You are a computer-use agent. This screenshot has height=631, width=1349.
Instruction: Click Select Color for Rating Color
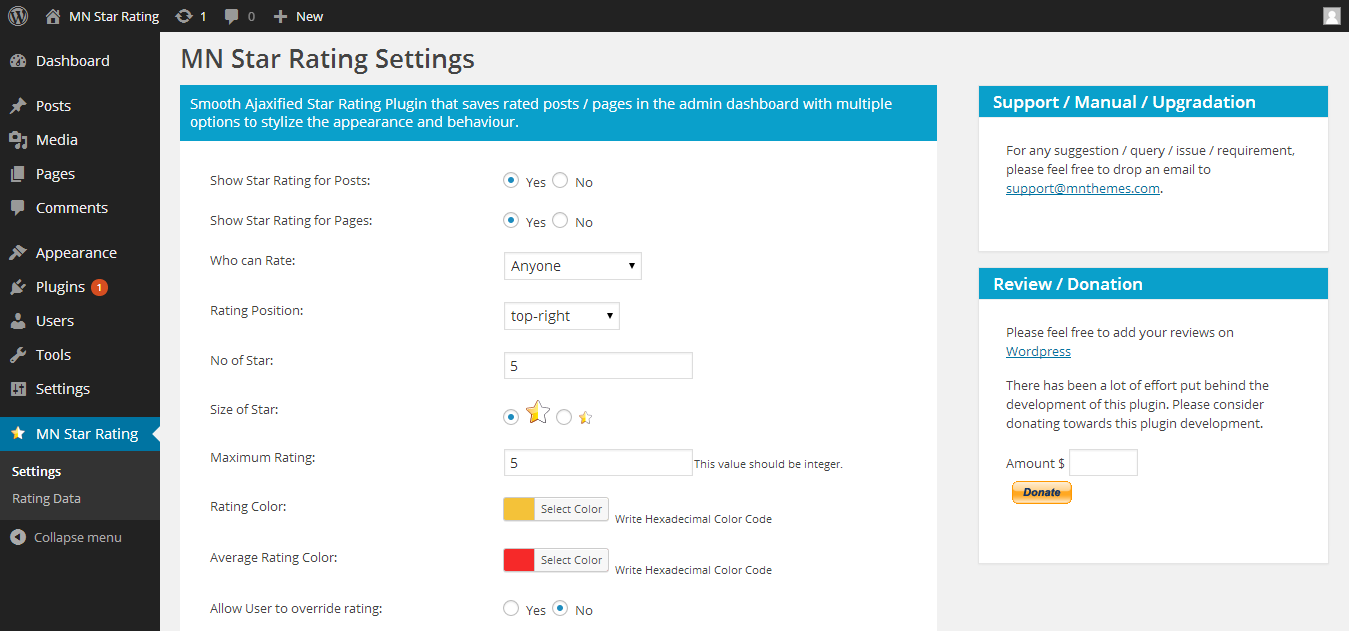tap(571, 509)
